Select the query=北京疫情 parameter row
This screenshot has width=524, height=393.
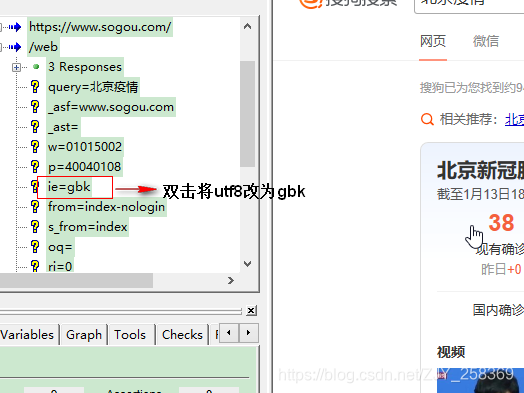pos(93,87)
